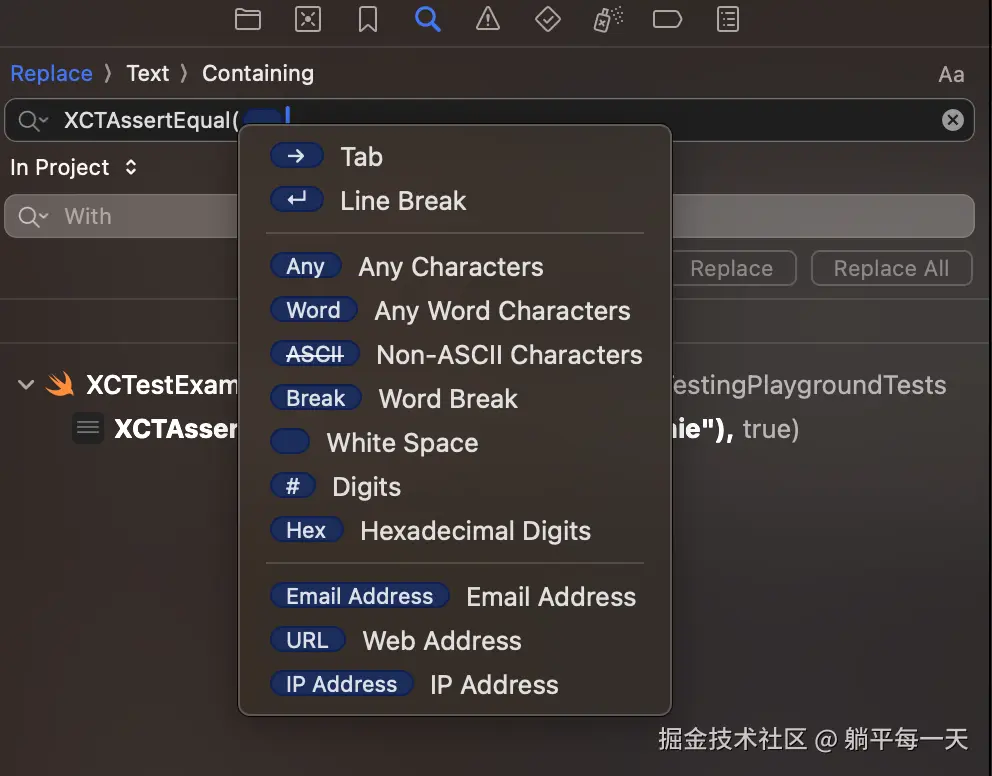Click the Containing breadcrumb option
This screenshot has width=992, height=776.
pos(257,73)
